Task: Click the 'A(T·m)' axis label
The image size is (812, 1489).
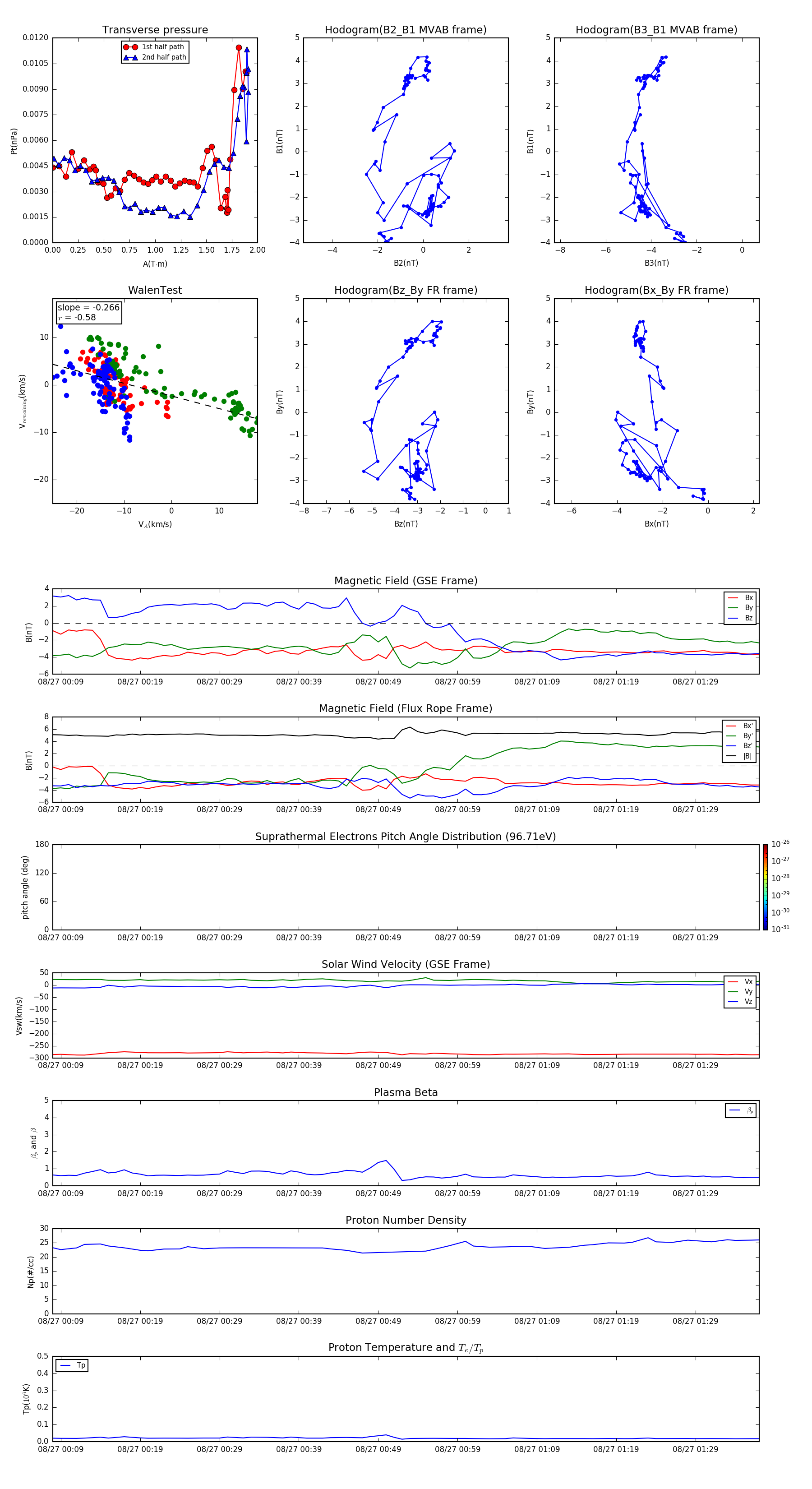Action: tap(155, 264)
